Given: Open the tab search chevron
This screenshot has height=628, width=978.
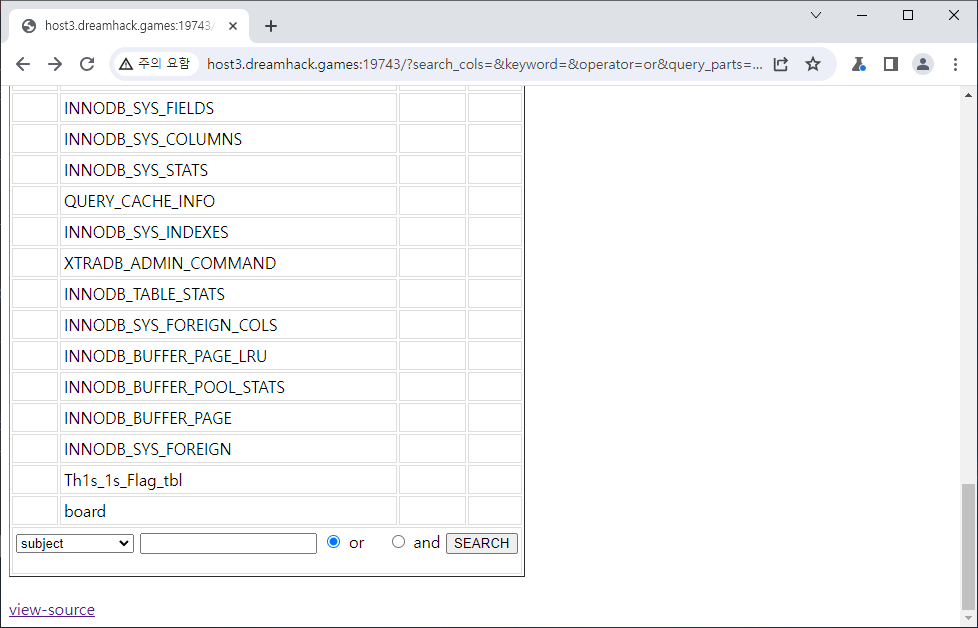Looking at the screenshot, I should (x=816, y=15).
